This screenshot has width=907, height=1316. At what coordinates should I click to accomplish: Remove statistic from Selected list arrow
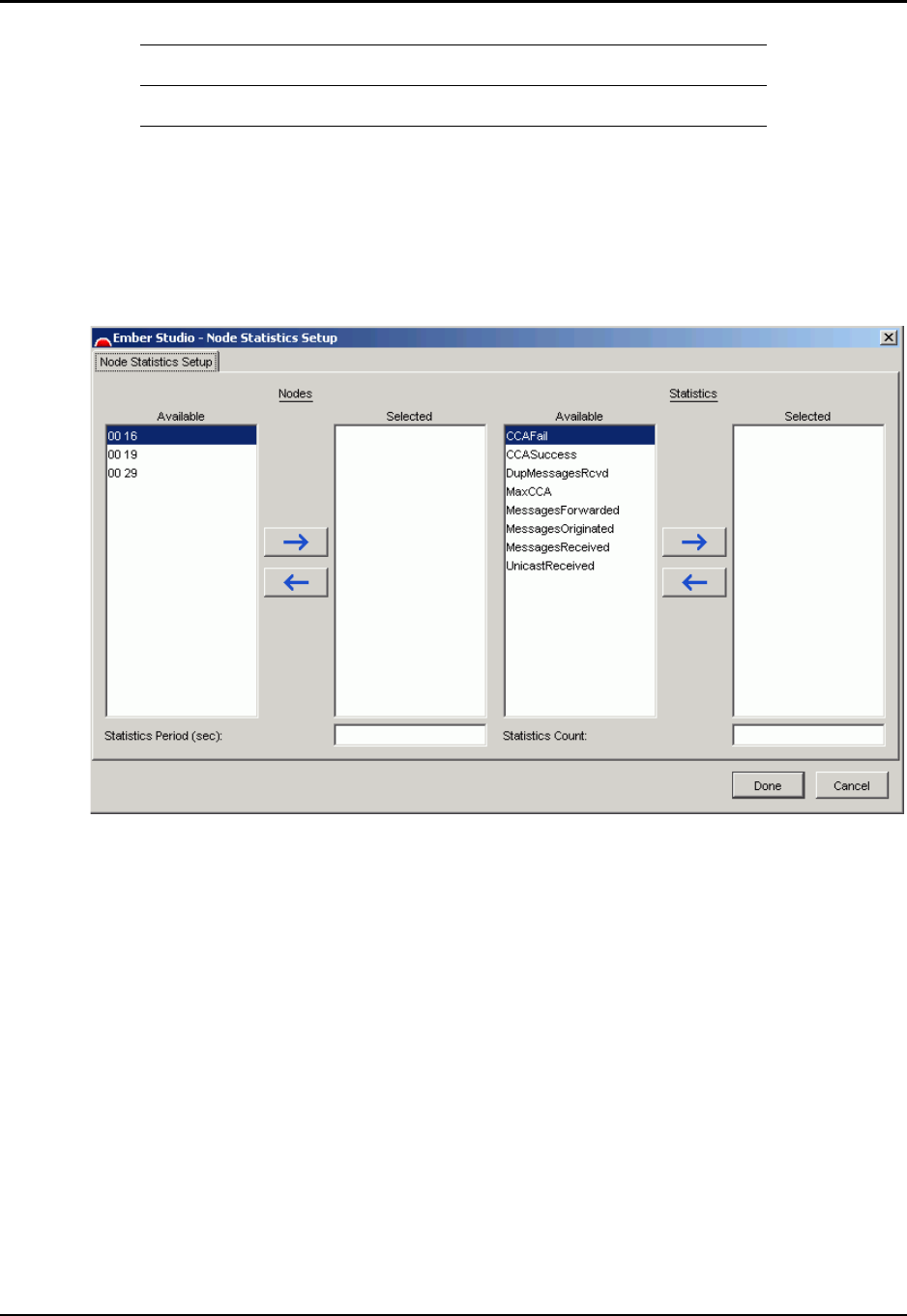(694, 583)
